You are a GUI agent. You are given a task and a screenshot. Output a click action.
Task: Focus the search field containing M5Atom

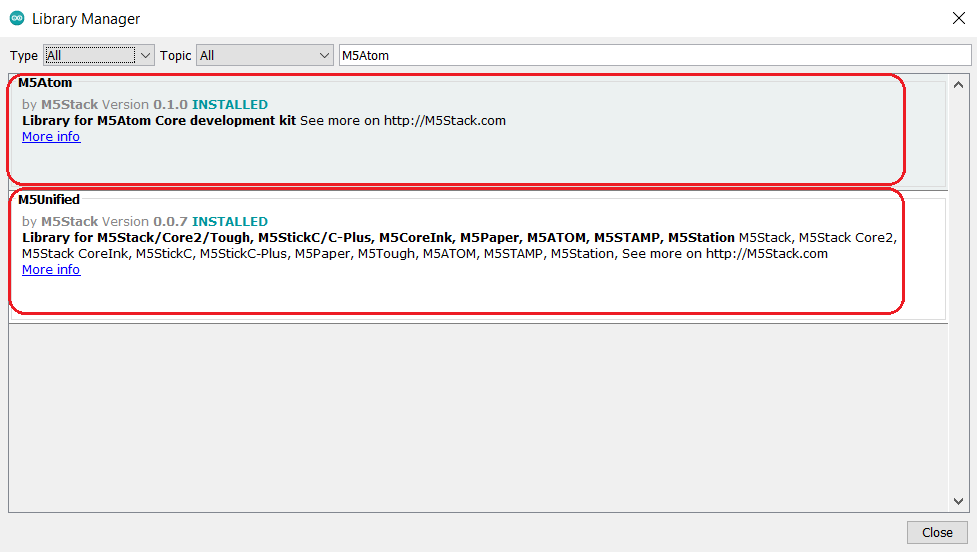pos(650,55)
